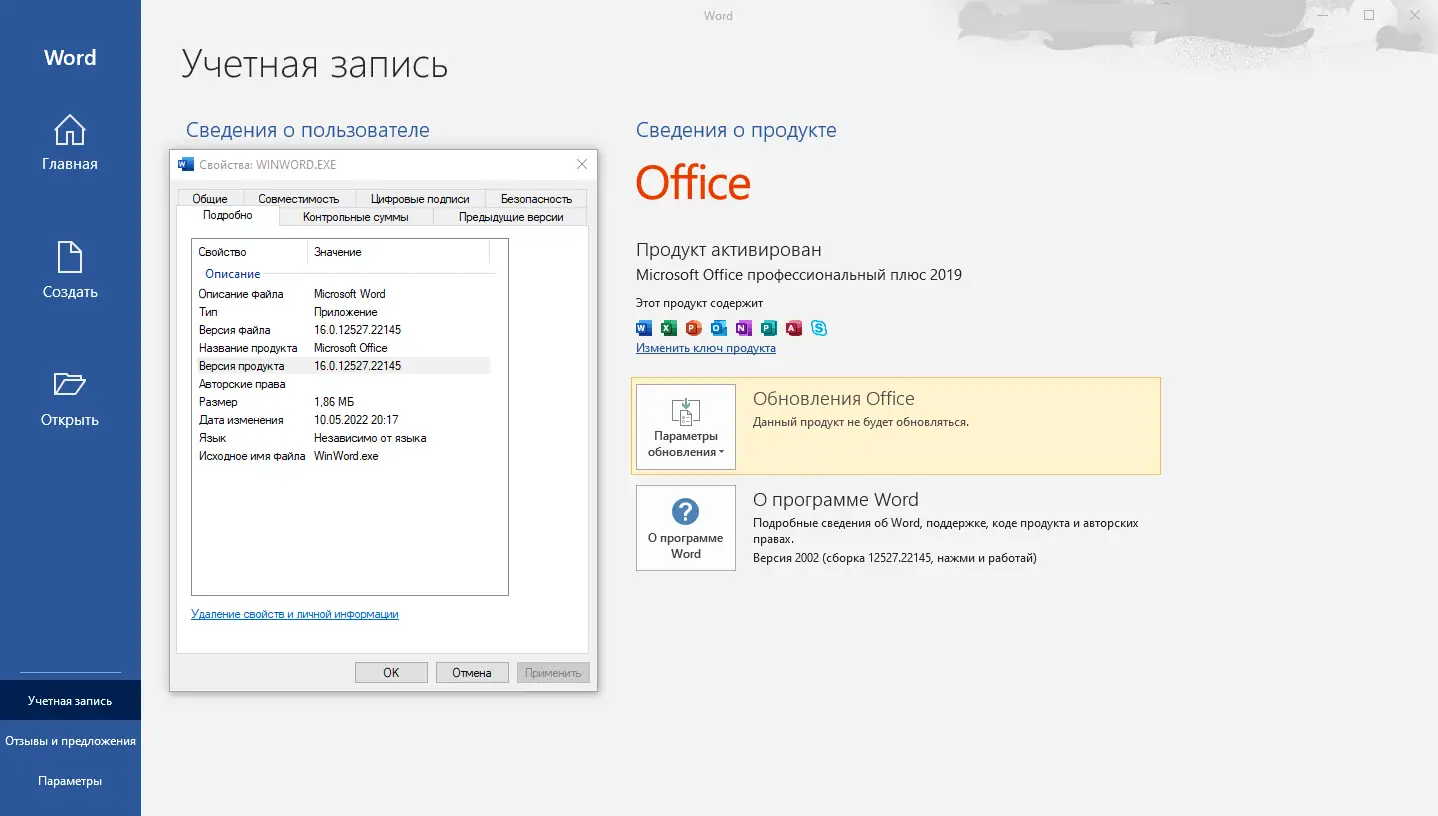The image size is (1438, 816).
Task: Select the PowerPoint icon in product row
Action: [693, 328]
